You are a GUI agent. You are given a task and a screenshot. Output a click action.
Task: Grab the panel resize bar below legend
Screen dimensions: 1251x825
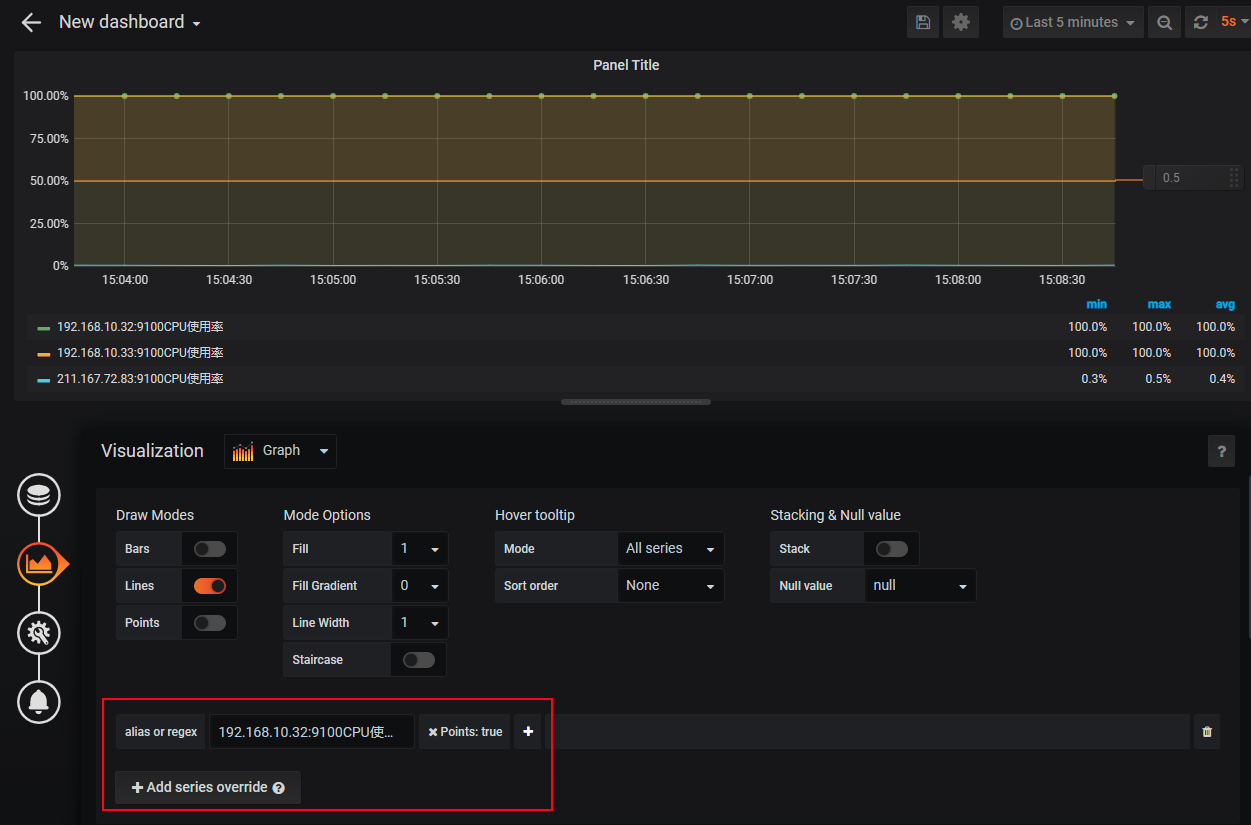[636, 402]
